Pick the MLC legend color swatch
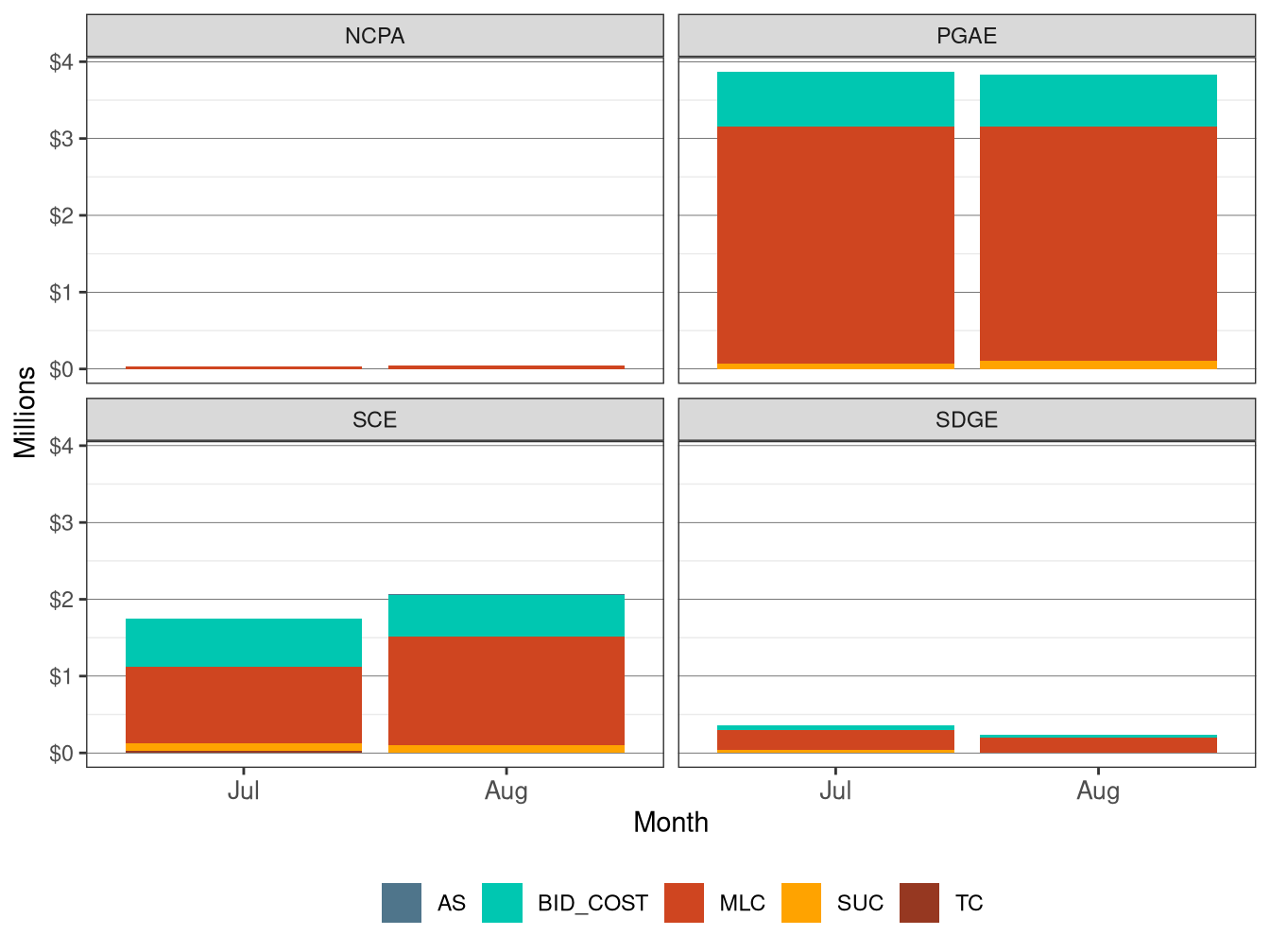The width and height of the screenshot is (1270, 952). coord(684,903)
